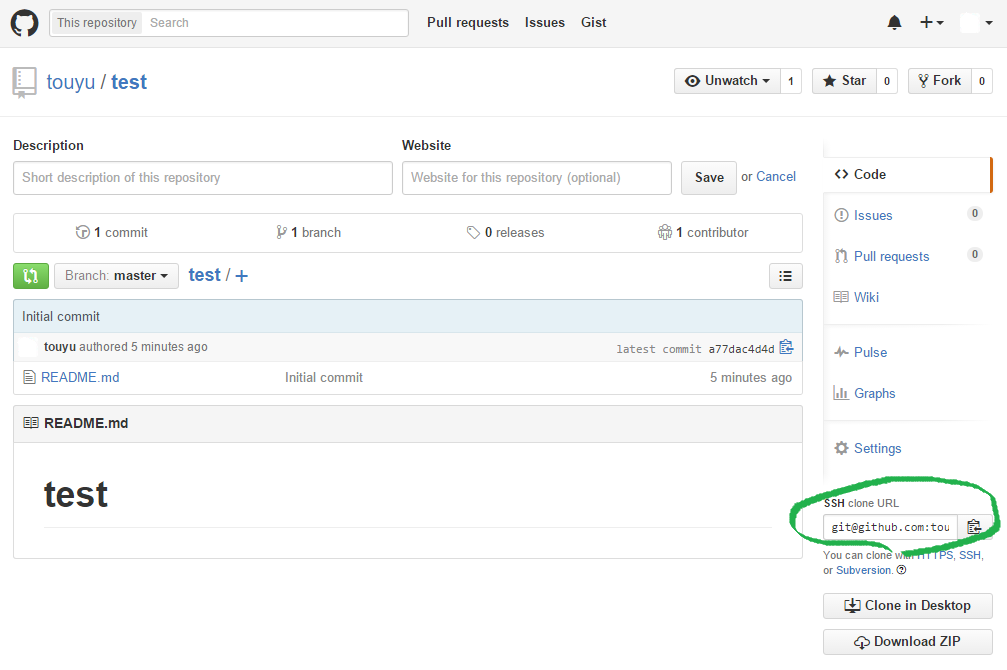Switch clone URL to Subversion
Image resolution: width=1007 pixels, height=670 pixels.
coord(864,570)
